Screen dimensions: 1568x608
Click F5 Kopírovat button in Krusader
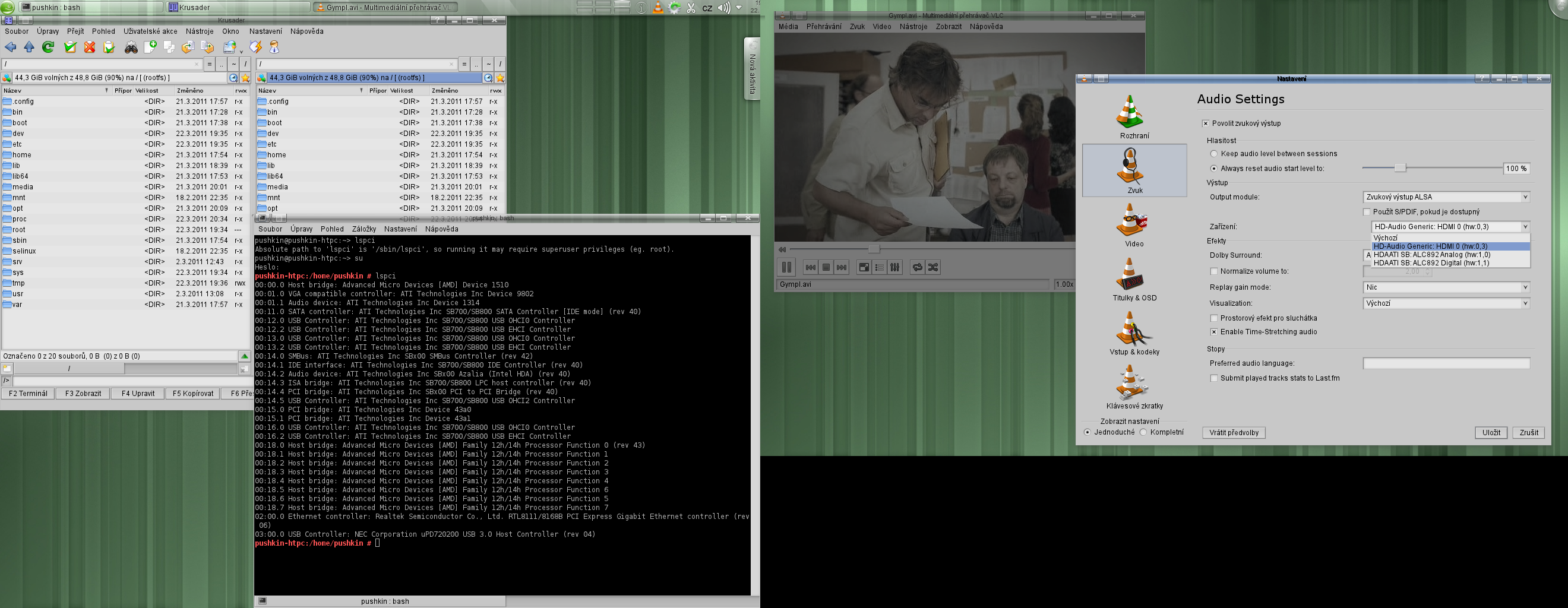tap(193, 393)
